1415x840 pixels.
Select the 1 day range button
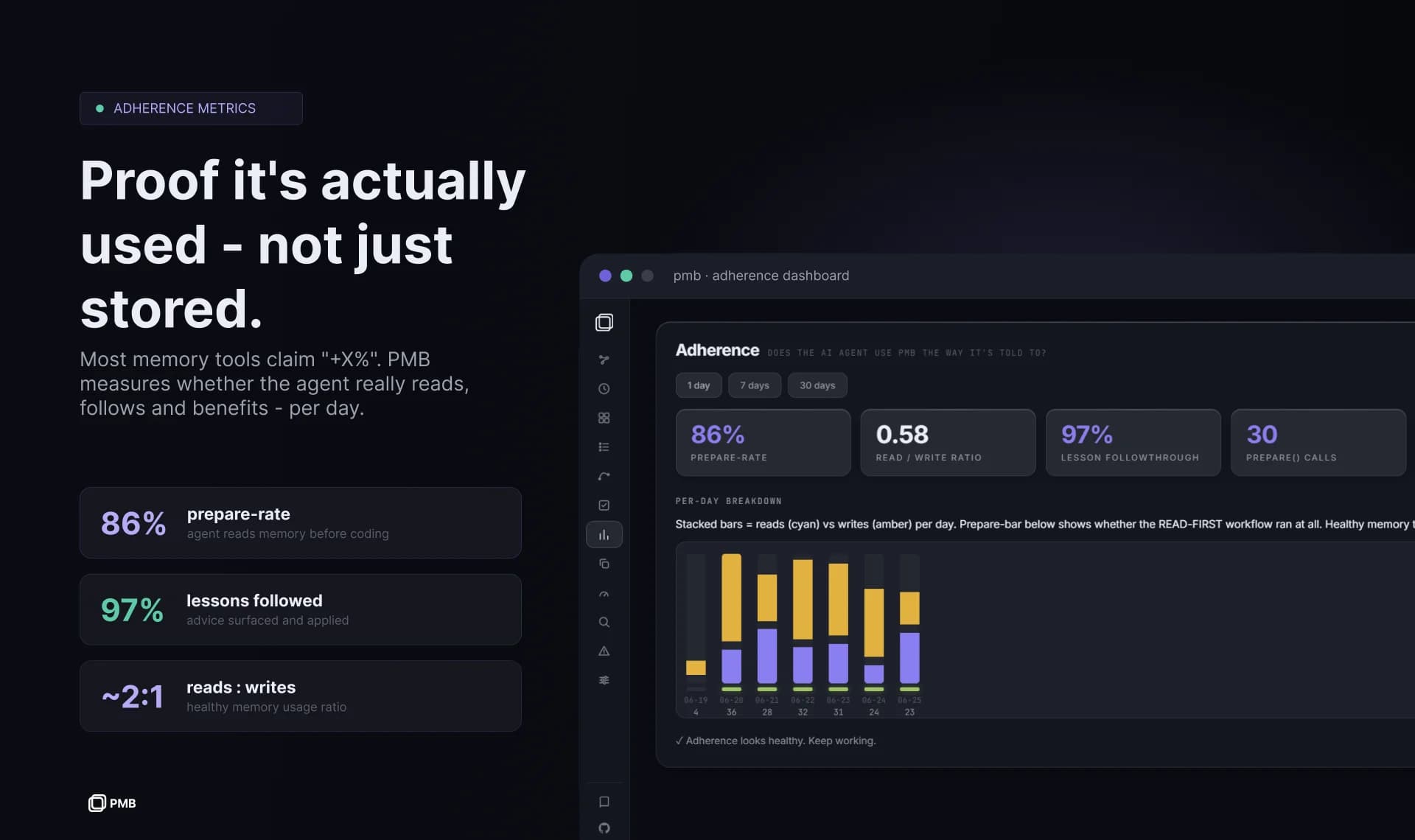[x=699, y=385]
